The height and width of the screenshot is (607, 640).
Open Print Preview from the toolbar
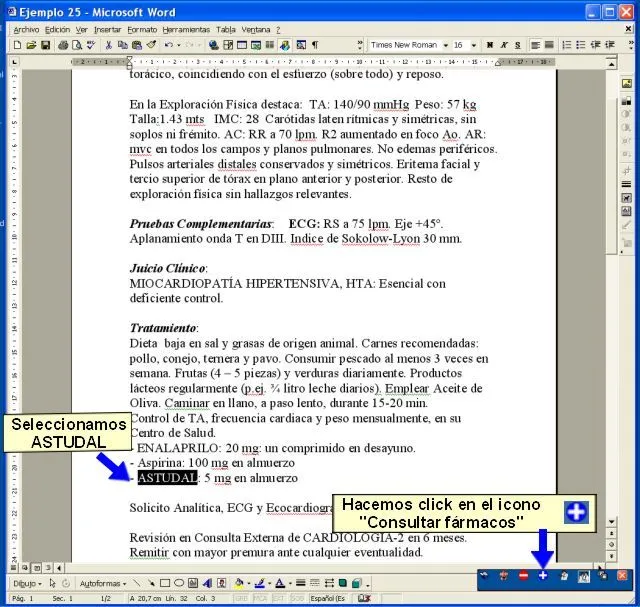[77, 45]
